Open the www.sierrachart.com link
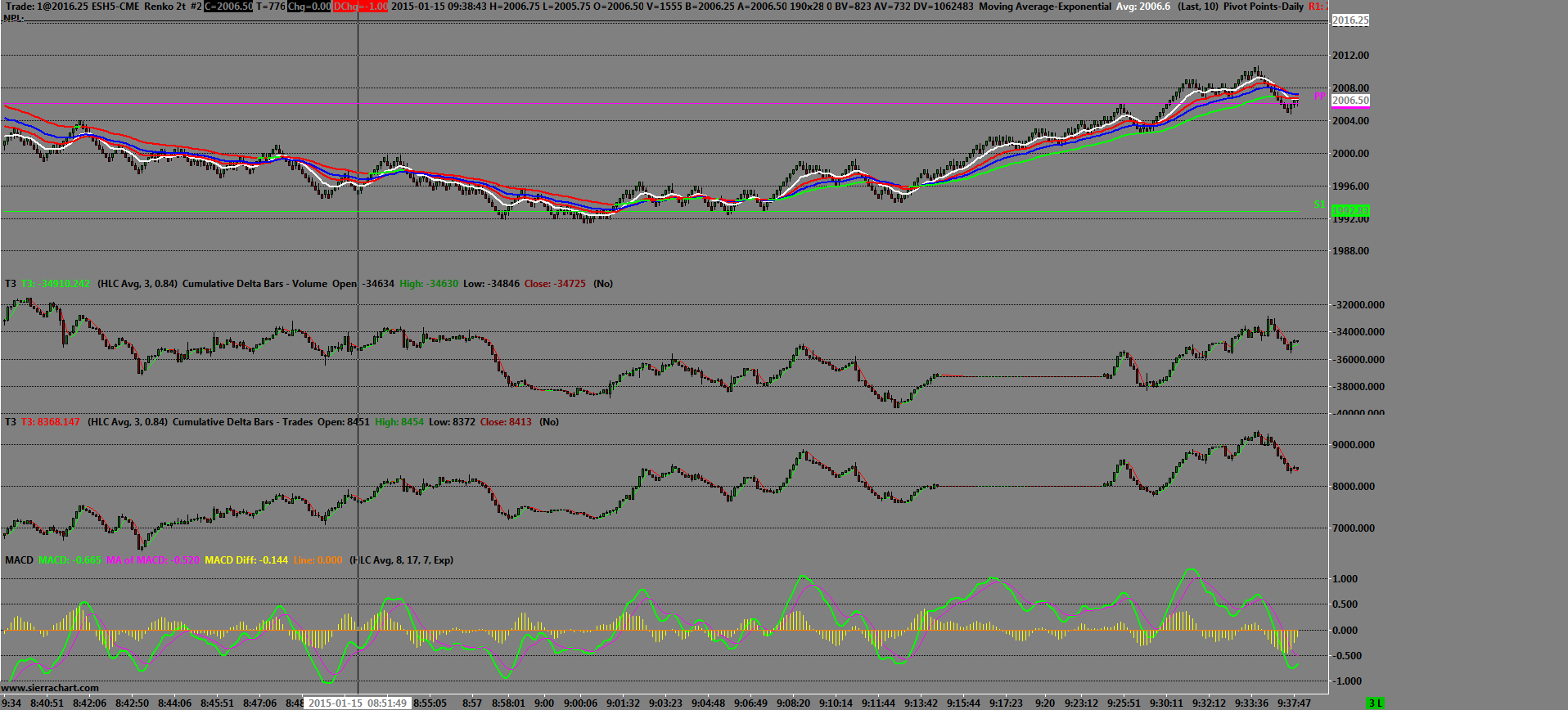 click(x=51, y=688)
